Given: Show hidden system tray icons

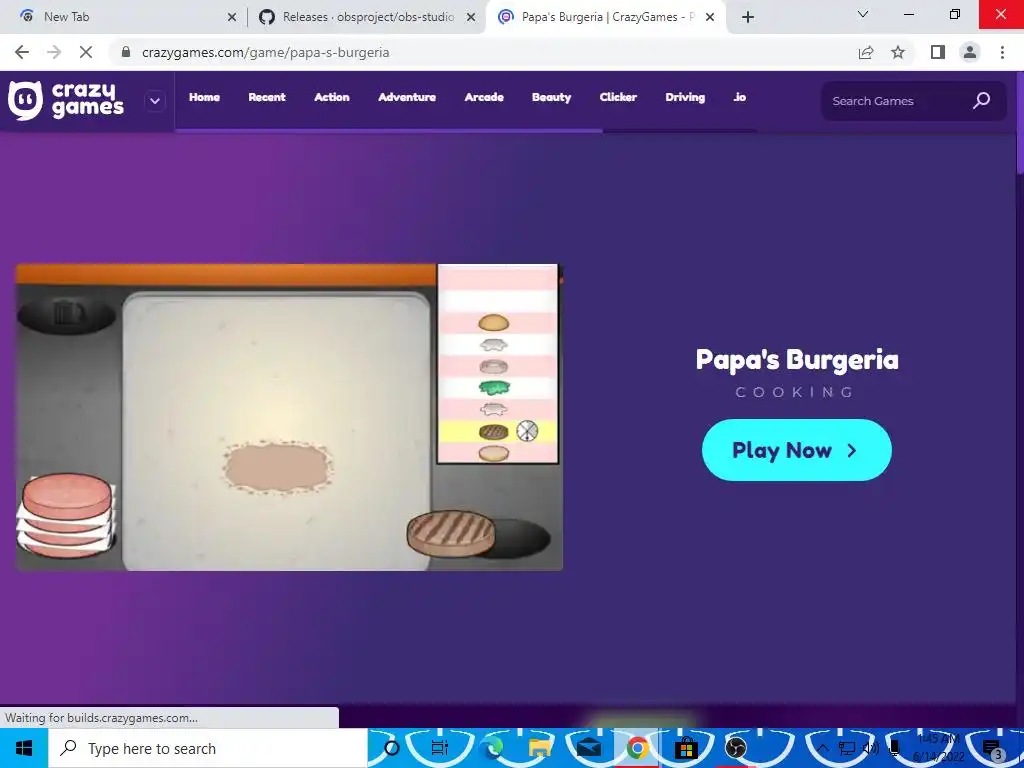Looking at the screenshot, I should click(823, 748).
